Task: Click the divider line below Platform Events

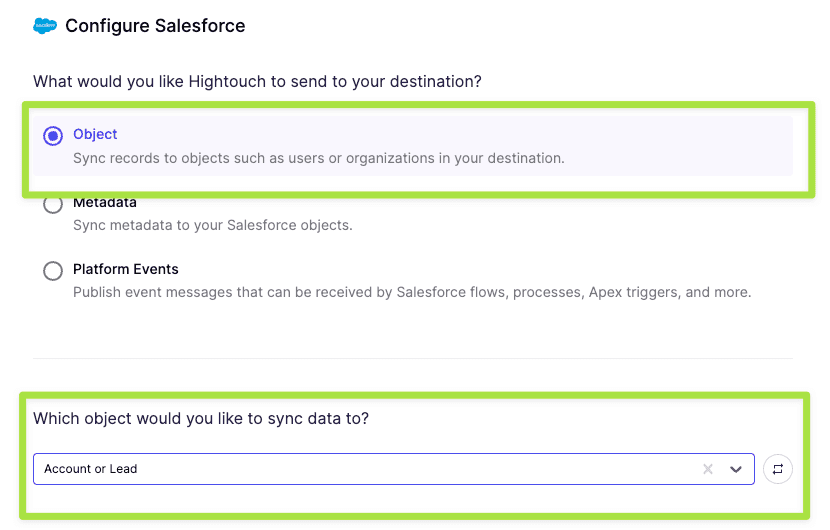Action: coord(412,358)
